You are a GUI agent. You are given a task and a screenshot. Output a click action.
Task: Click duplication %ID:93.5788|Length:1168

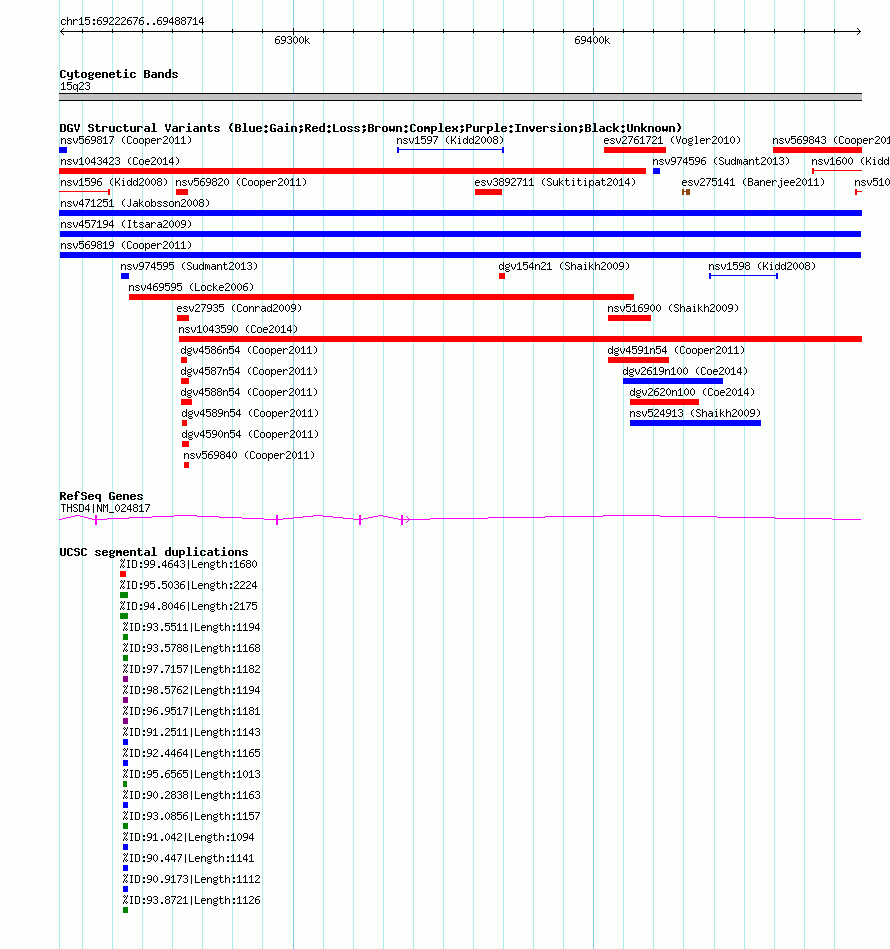tap(191, 648)
